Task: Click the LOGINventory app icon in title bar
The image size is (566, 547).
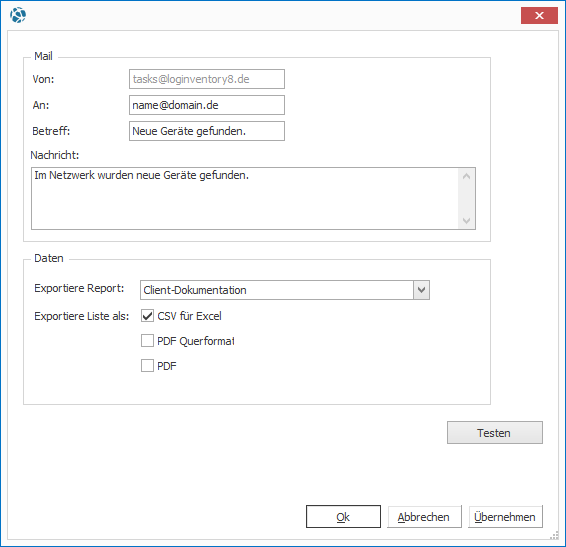Action: point(18,15)
